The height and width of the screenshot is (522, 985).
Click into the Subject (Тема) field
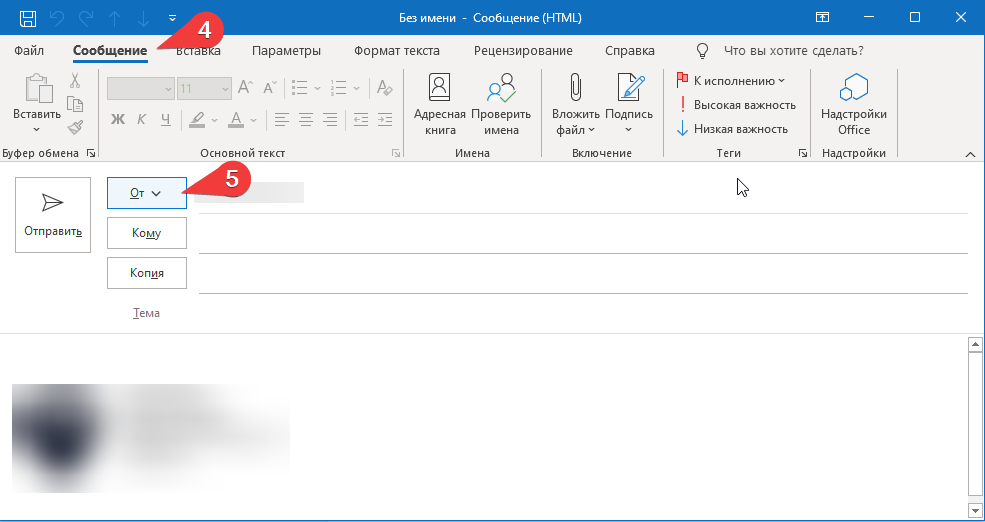583,313
